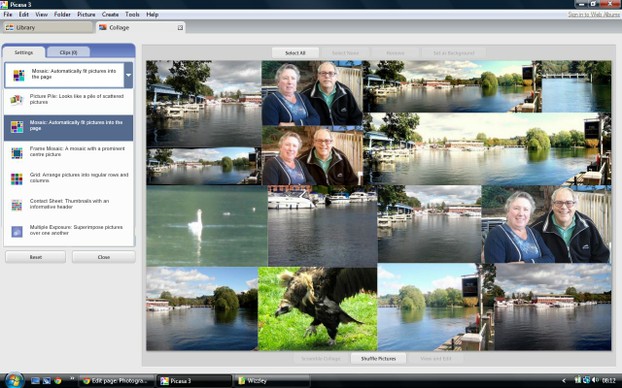Click the Close button under settings list
Image resolution: width=622 pixels, height=388 pixels.
click(x=104, y=257)
